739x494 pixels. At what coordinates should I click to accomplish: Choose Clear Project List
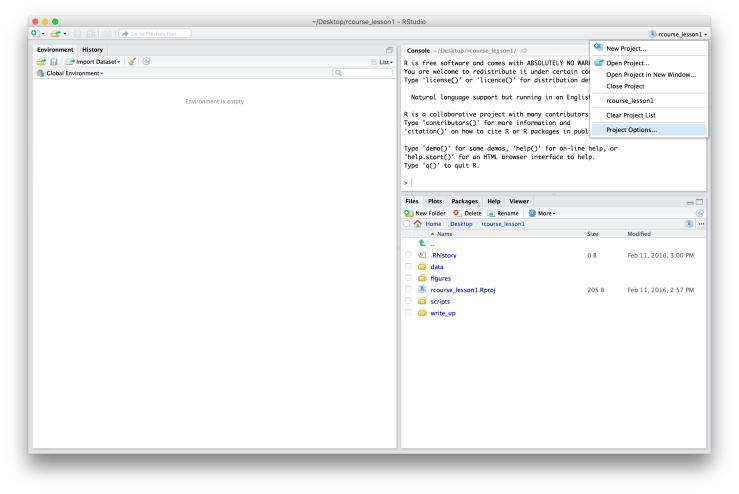[649, 115]
